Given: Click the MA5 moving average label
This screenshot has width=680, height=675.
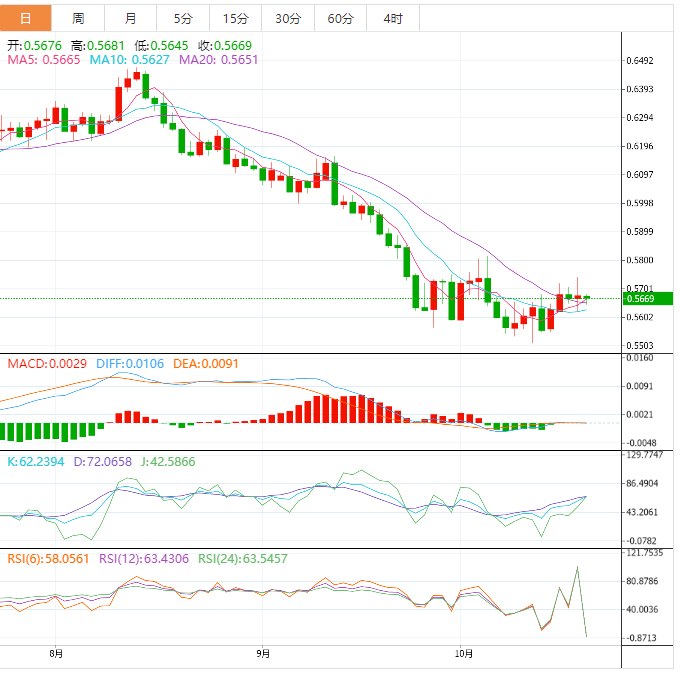Looking at the screenshot, I should pyautogui.click(x=44, y=60).
